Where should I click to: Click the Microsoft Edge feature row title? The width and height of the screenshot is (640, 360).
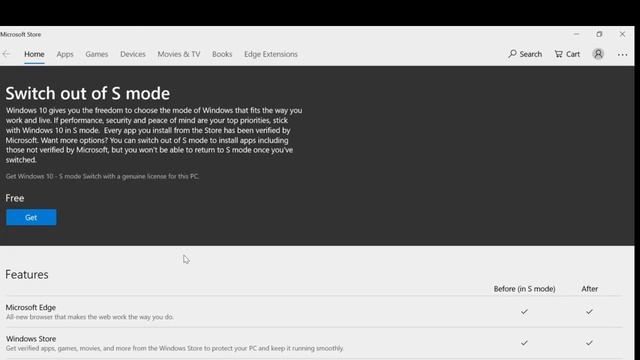(x=31, y=307)
